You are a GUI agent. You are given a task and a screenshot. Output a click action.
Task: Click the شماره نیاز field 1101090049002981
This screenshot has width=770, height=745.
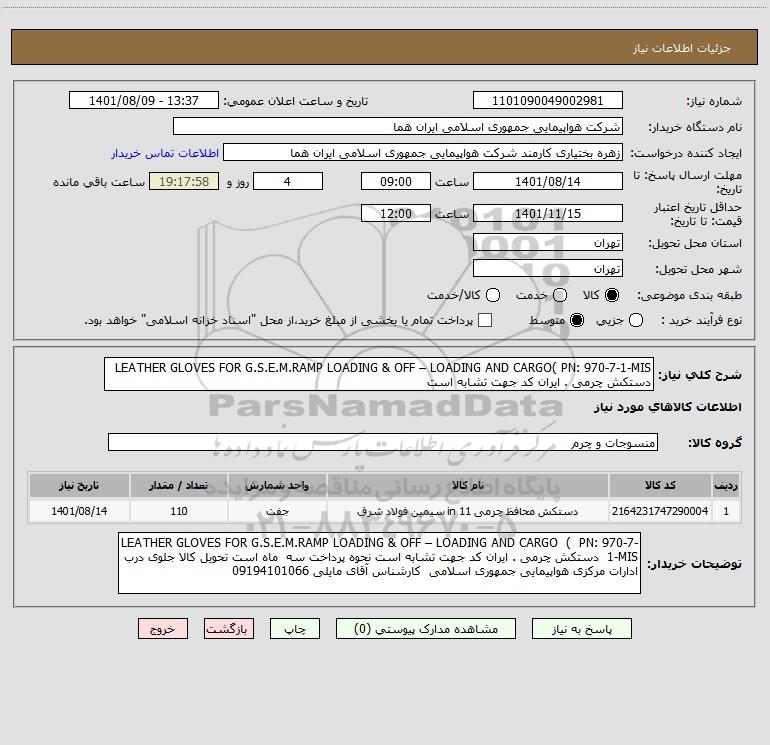tap(548, 101)
